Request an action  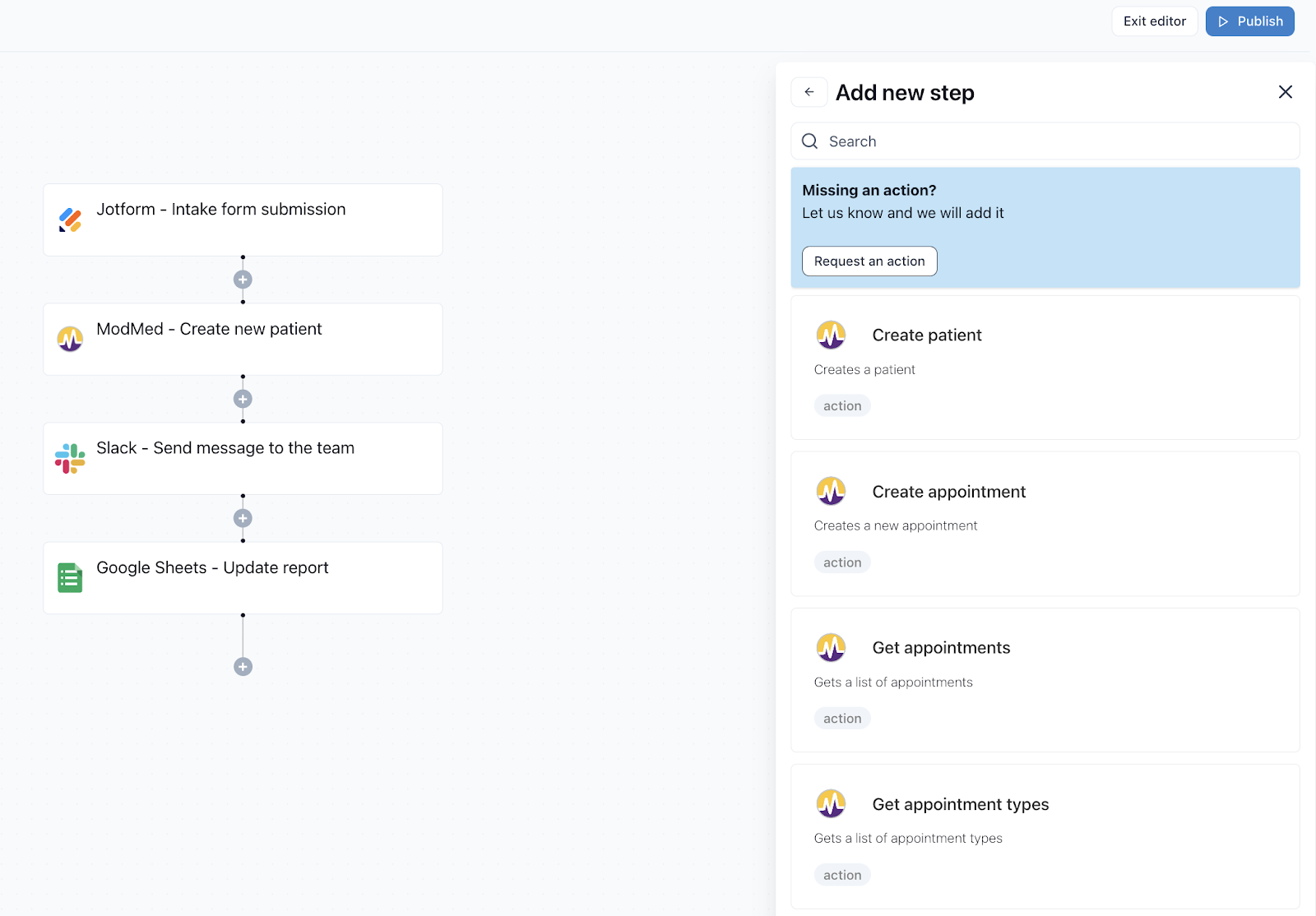pos(869,261)
